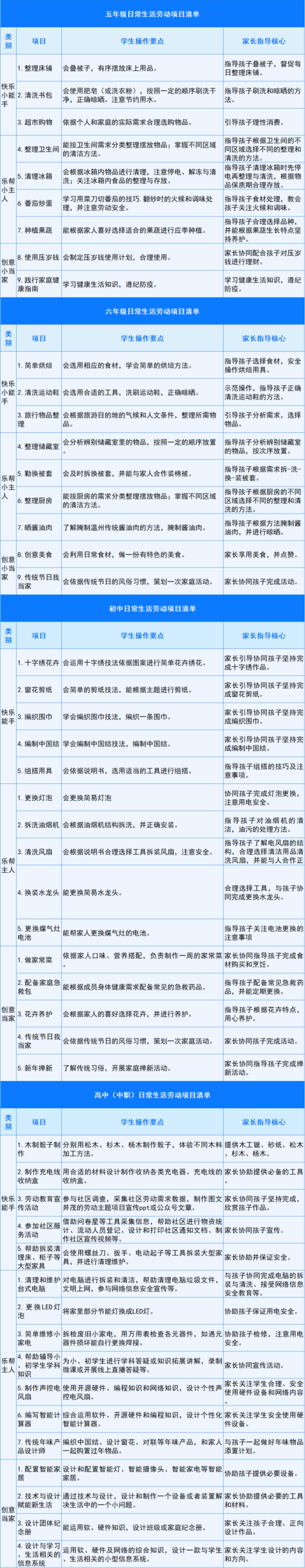Viewport: 305px width, 1568px height.
Task: Select the item 4. 整理卫生间
Action: point(38,148)
